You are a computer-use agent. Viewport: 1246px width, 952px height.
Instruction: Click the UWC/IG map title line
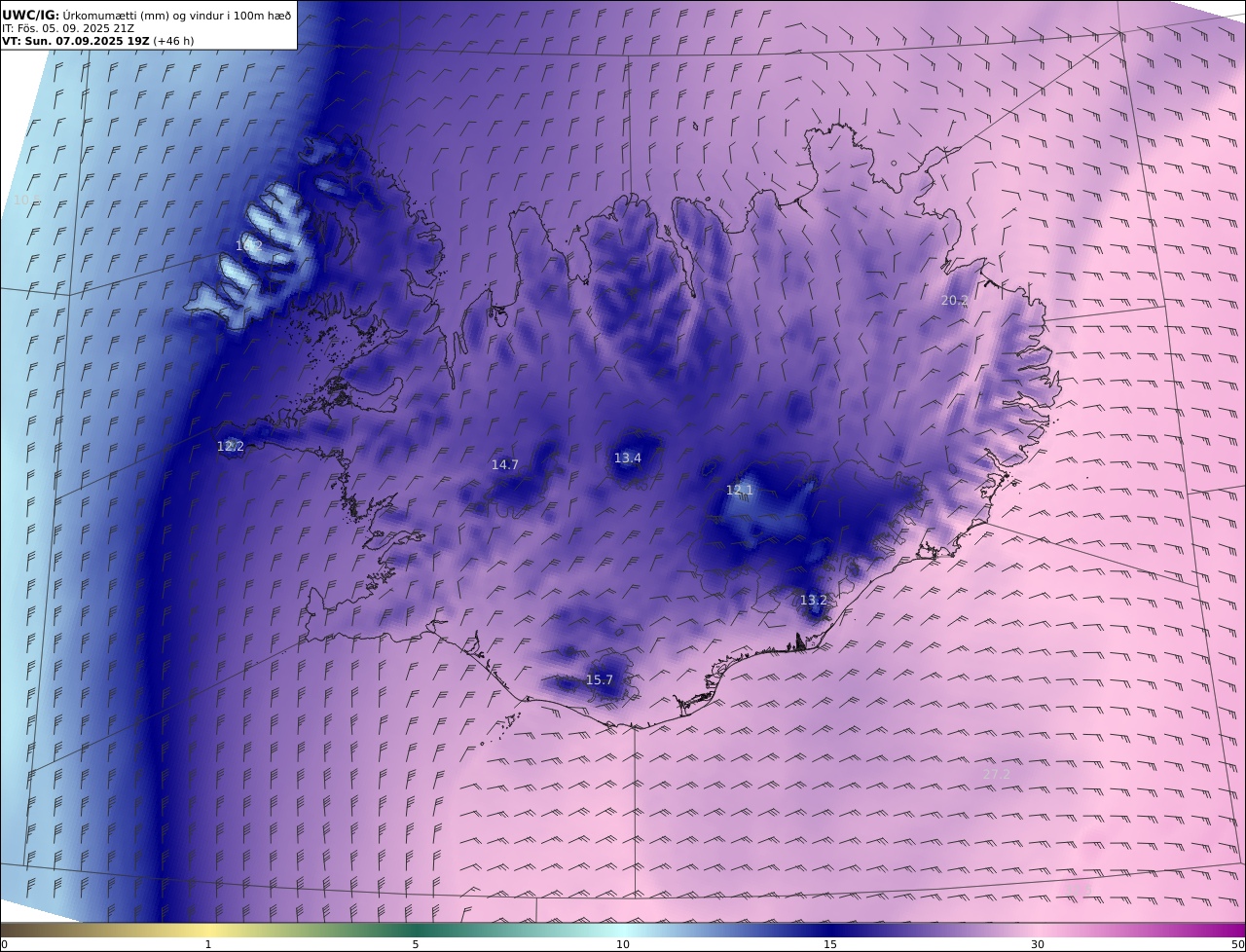pyautogui.click(x=146, y=15)
